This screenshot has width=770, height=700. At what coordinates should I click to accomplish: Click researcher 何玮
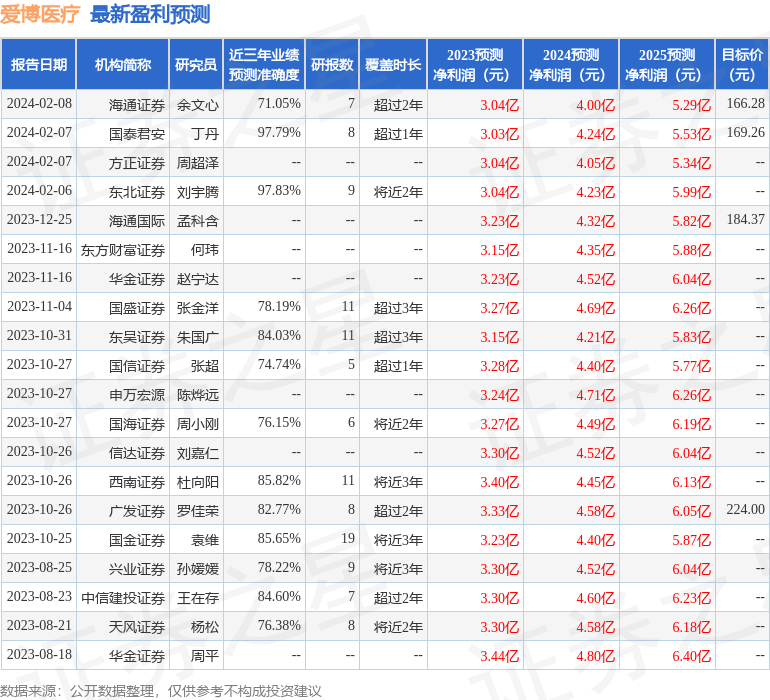(x=205, y=250)
